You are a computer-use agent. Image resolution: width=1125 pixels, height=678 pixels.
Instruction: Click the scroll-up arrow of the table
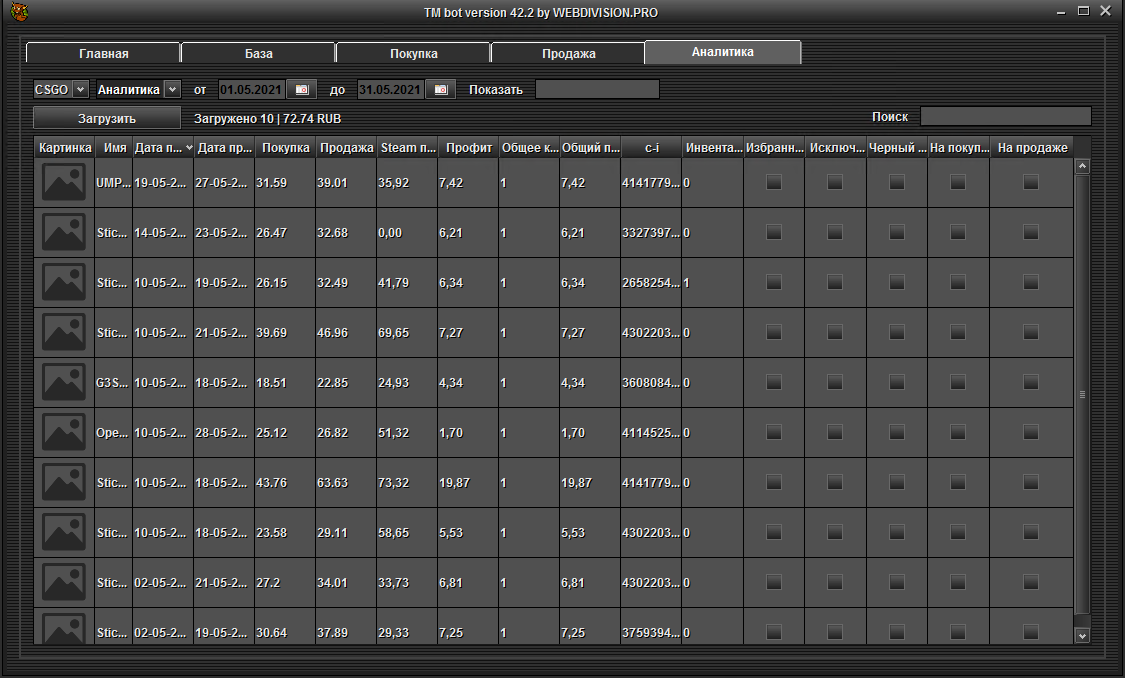point(1081,167)
